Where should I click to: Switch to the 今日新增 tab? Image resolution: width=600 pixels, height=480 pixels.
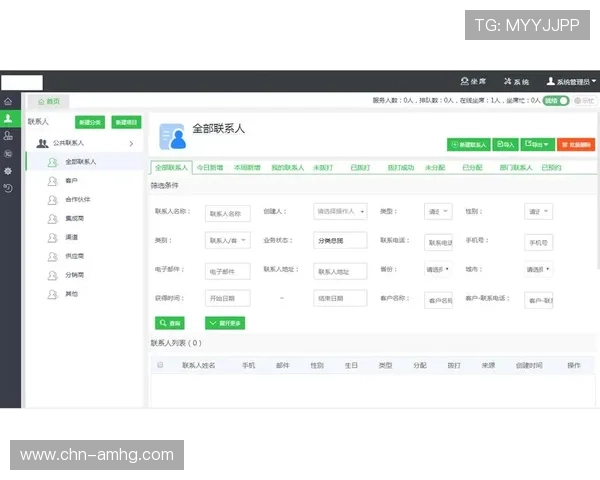coord(210,168)
